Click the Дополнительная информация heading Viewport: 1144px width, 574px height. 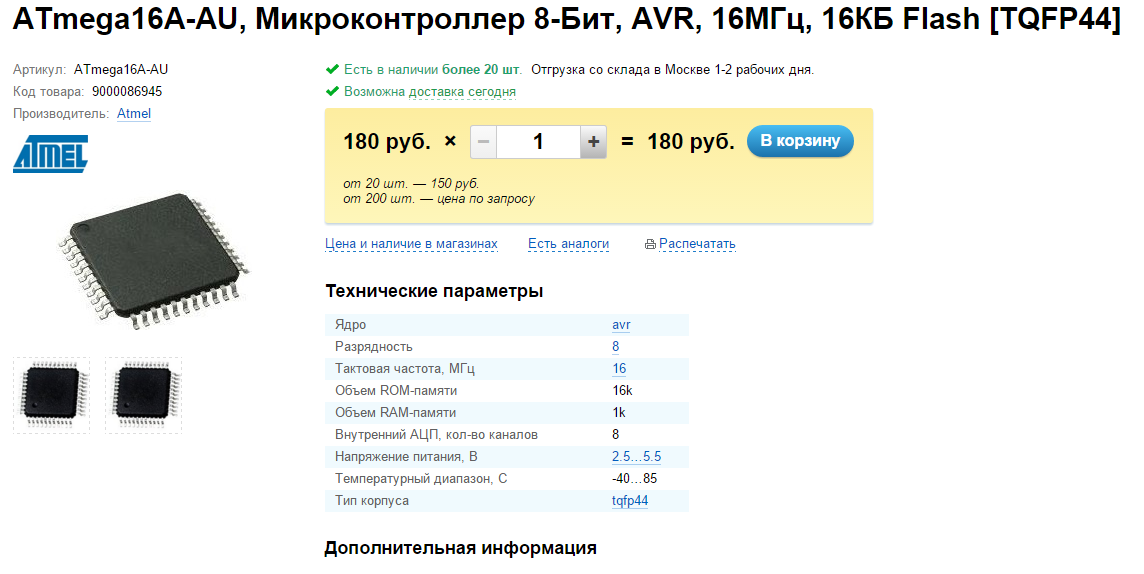tap(460, 548)
